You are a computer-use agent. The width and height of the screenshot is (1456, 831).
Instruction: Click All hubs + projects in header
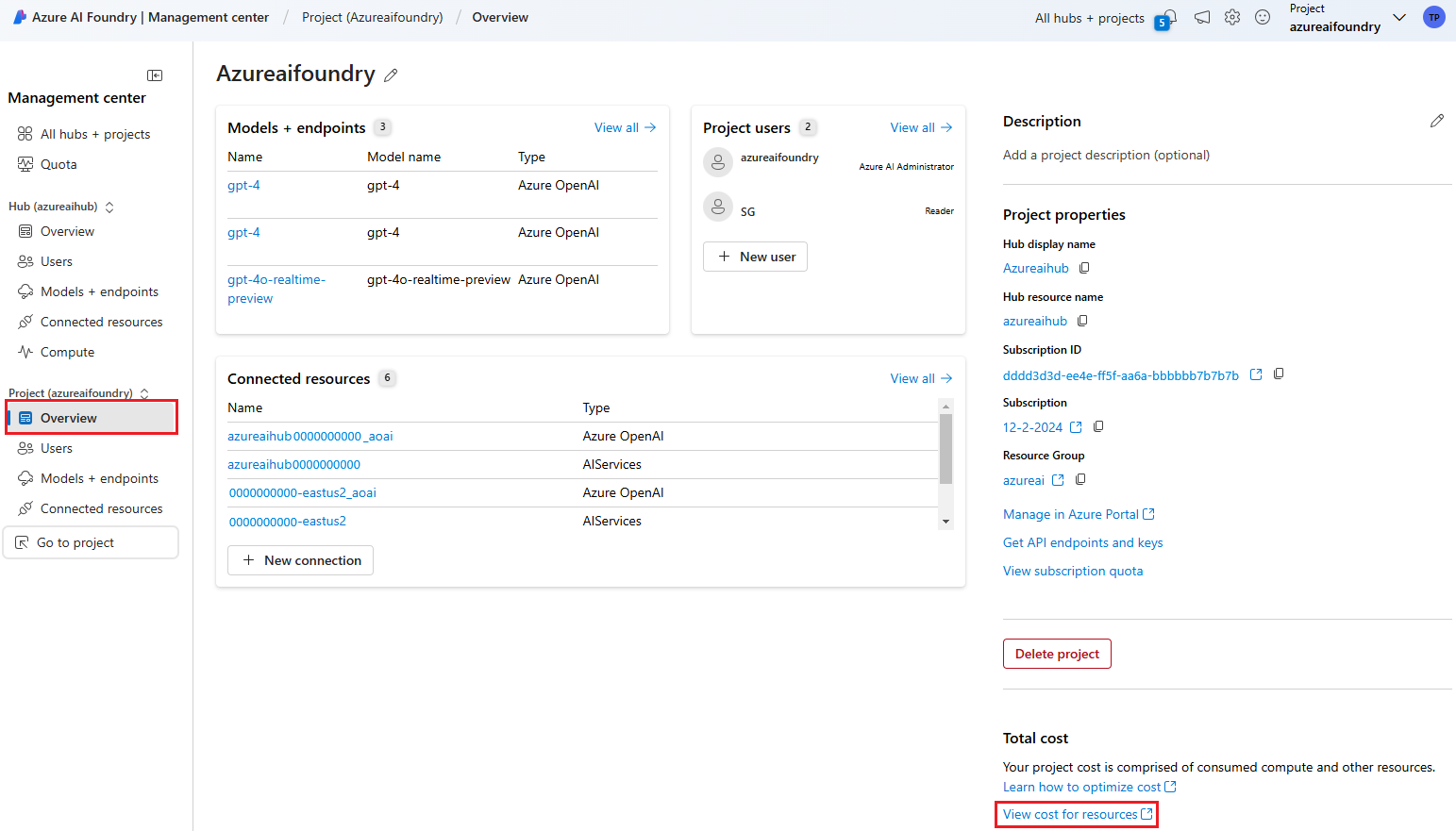(x=1090, y=18)
